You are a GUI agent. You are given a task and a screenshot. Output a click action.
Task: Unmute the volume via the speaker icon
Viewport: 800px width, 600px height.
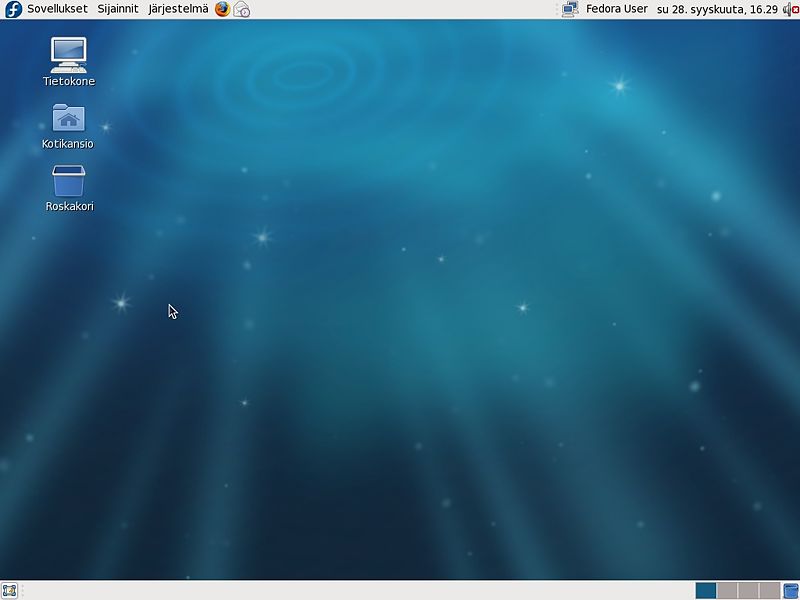[x=788, y=8]
